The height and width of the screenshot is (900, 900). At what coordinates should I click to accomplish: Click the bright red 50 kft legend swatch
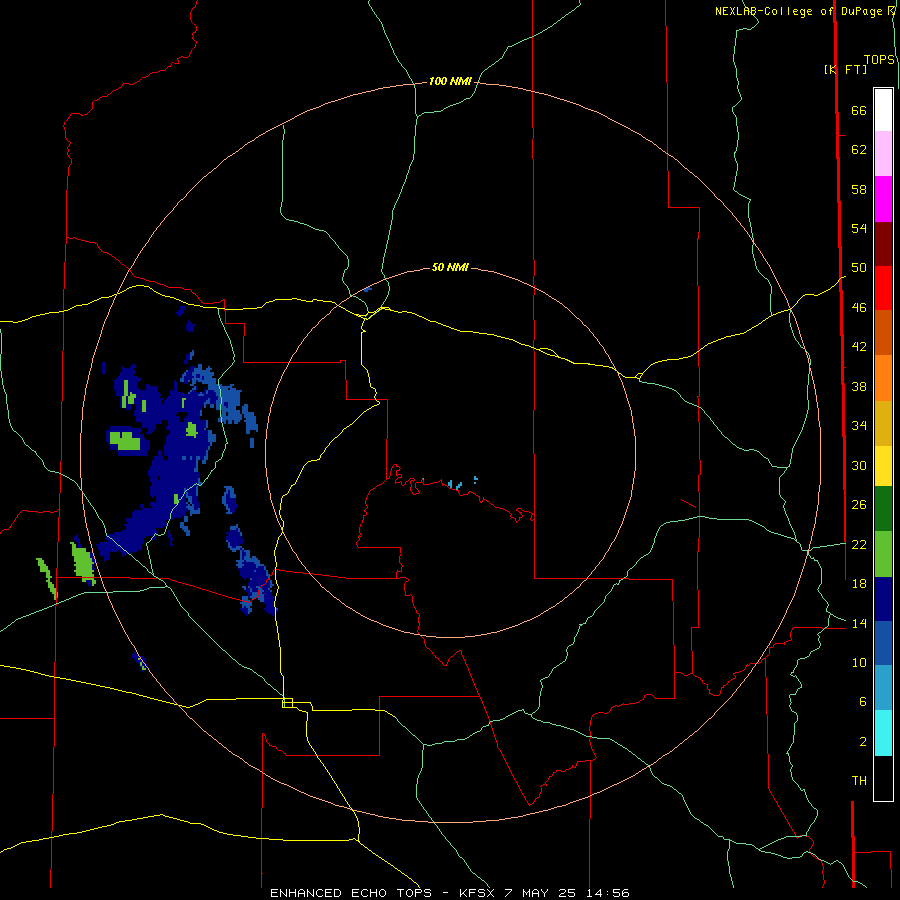pyautogui.click(x=883, y=288)
